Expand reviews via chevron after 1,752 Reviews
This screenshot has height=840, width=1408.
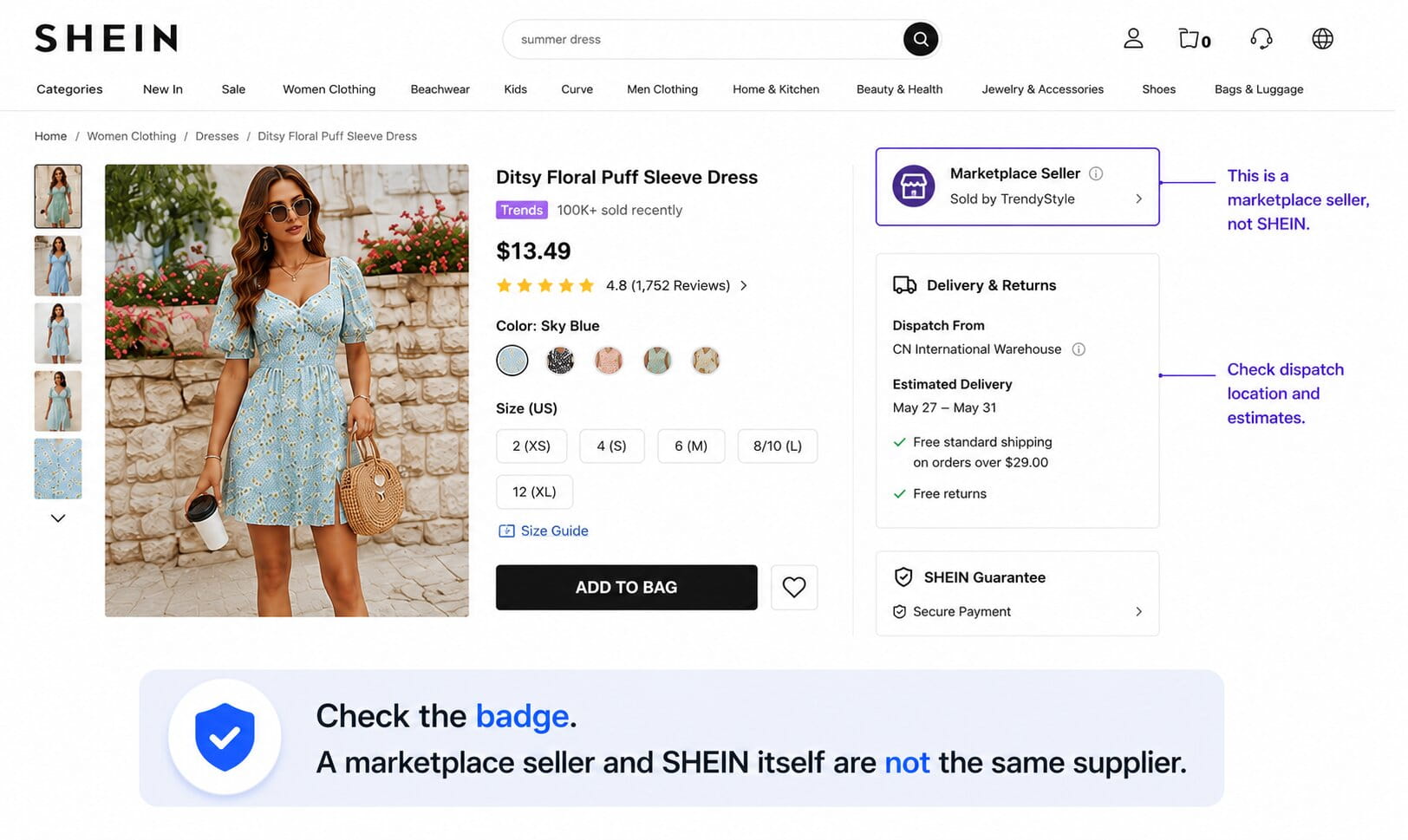744,285
